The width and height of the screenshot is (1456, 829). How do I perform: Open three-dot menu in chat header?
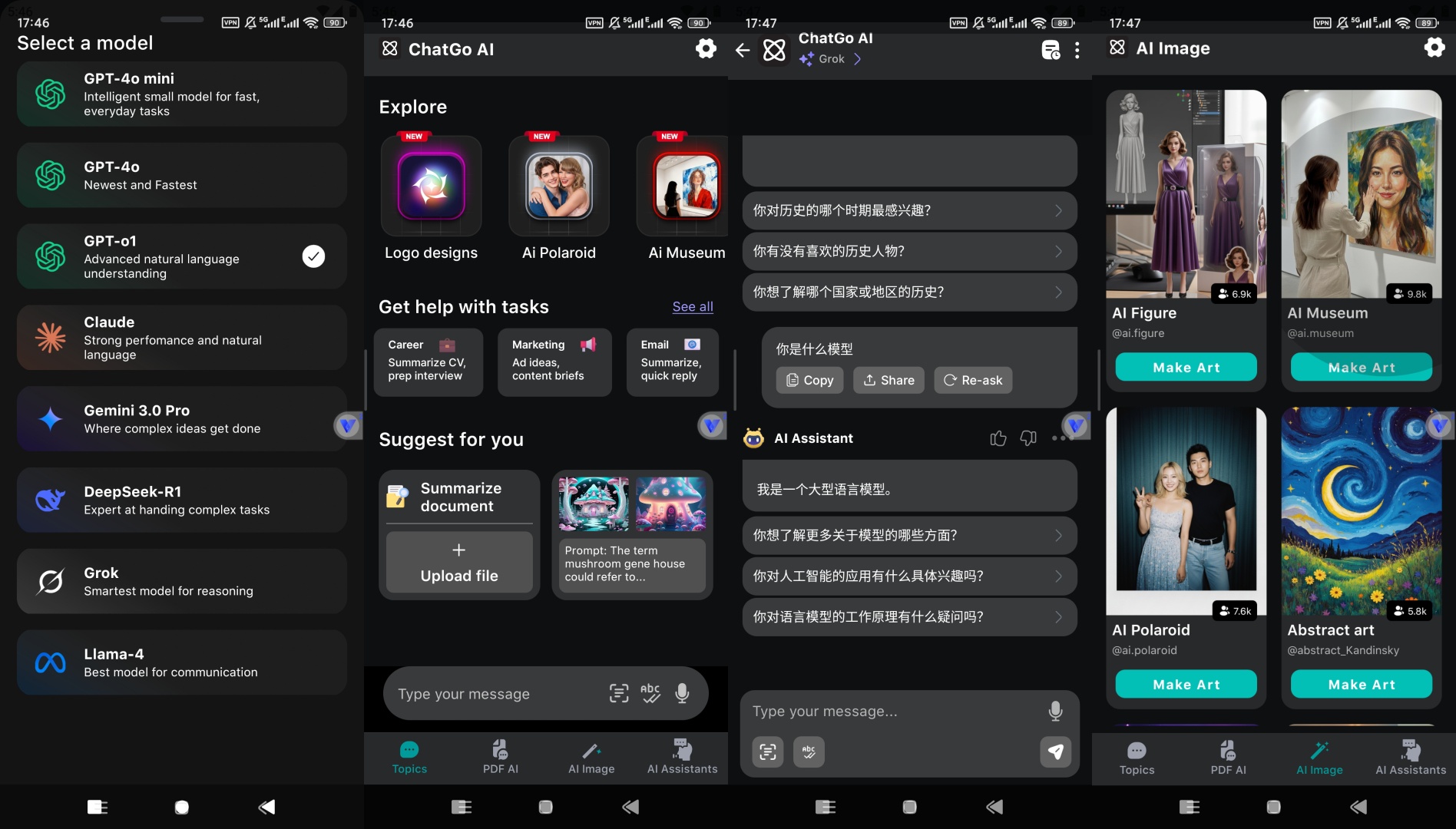[x=1077, y=50]
